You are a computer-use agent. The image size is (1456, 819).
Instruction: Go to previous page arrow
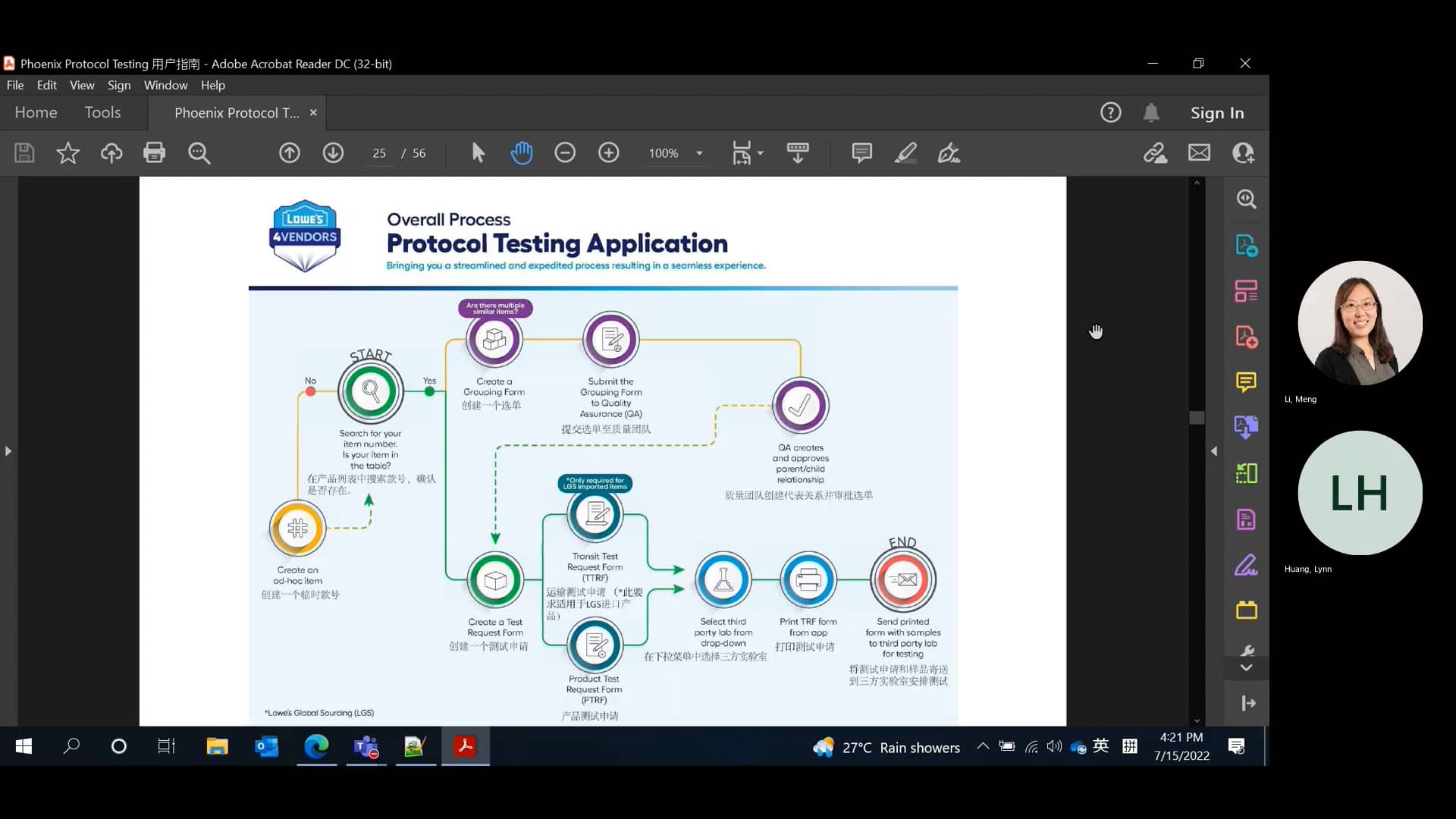(289, 153)
